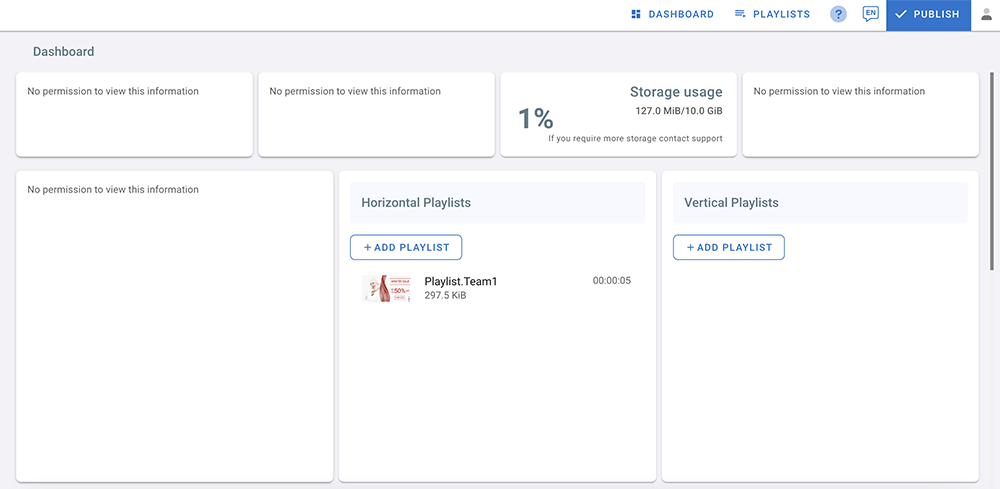Click the Vertical Playlists section header
Viewport: 1000px width, 489px height.
[731, 202]
